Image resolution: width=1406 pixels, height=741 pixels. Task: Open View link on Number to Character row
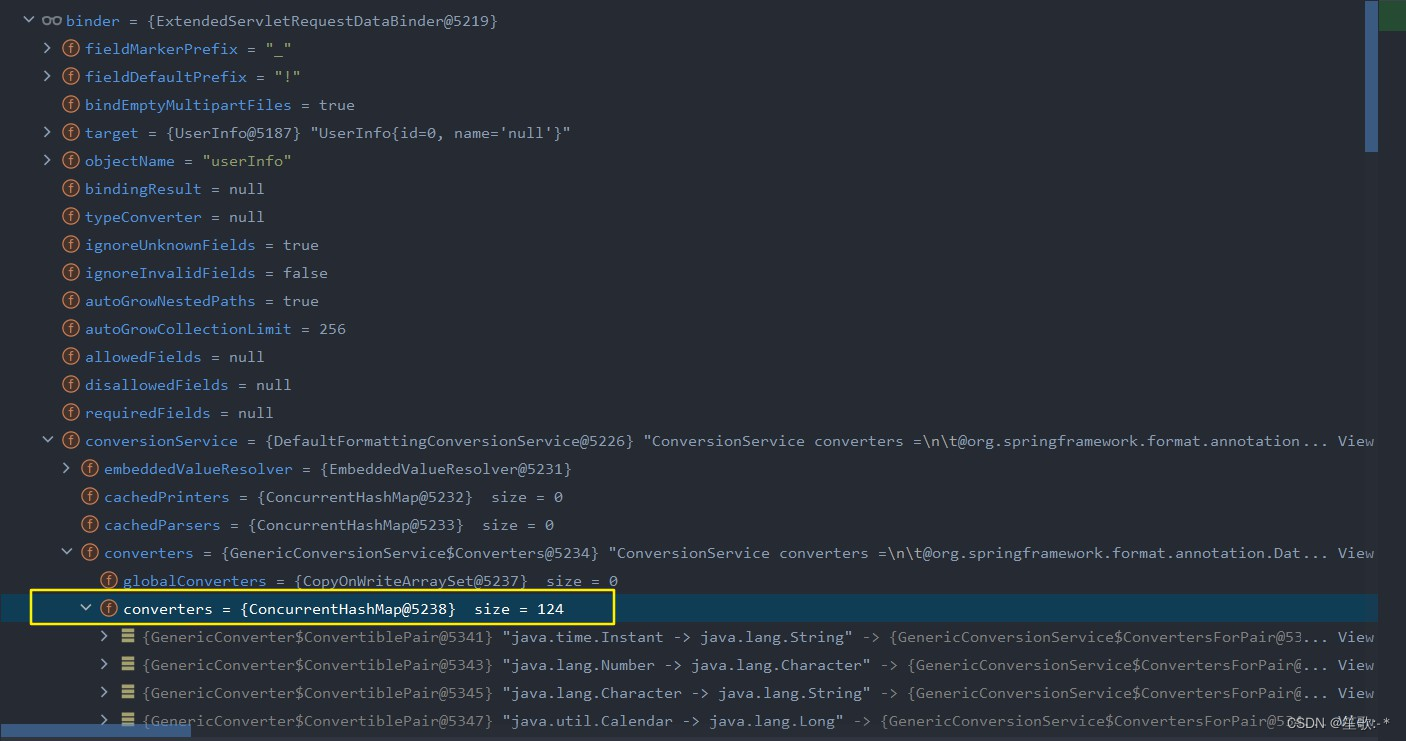(1355, 664)
